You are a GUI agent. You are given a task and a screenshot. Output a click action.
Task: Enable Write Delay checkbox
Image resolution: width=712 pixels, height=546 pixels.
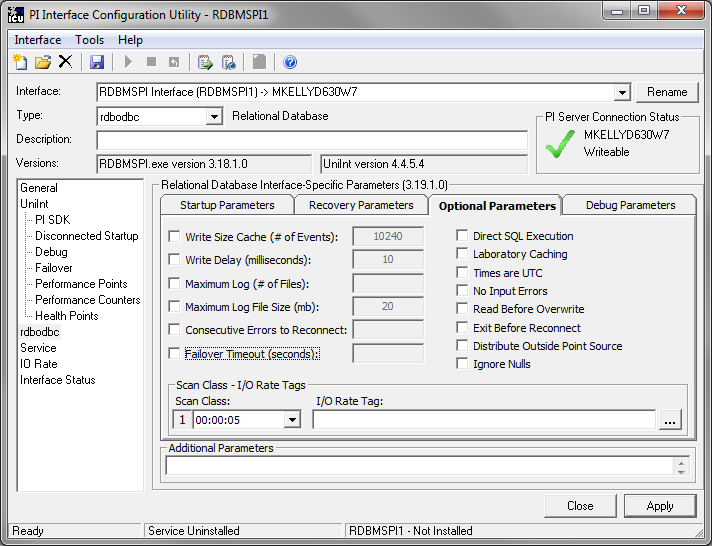coord(174,259)
